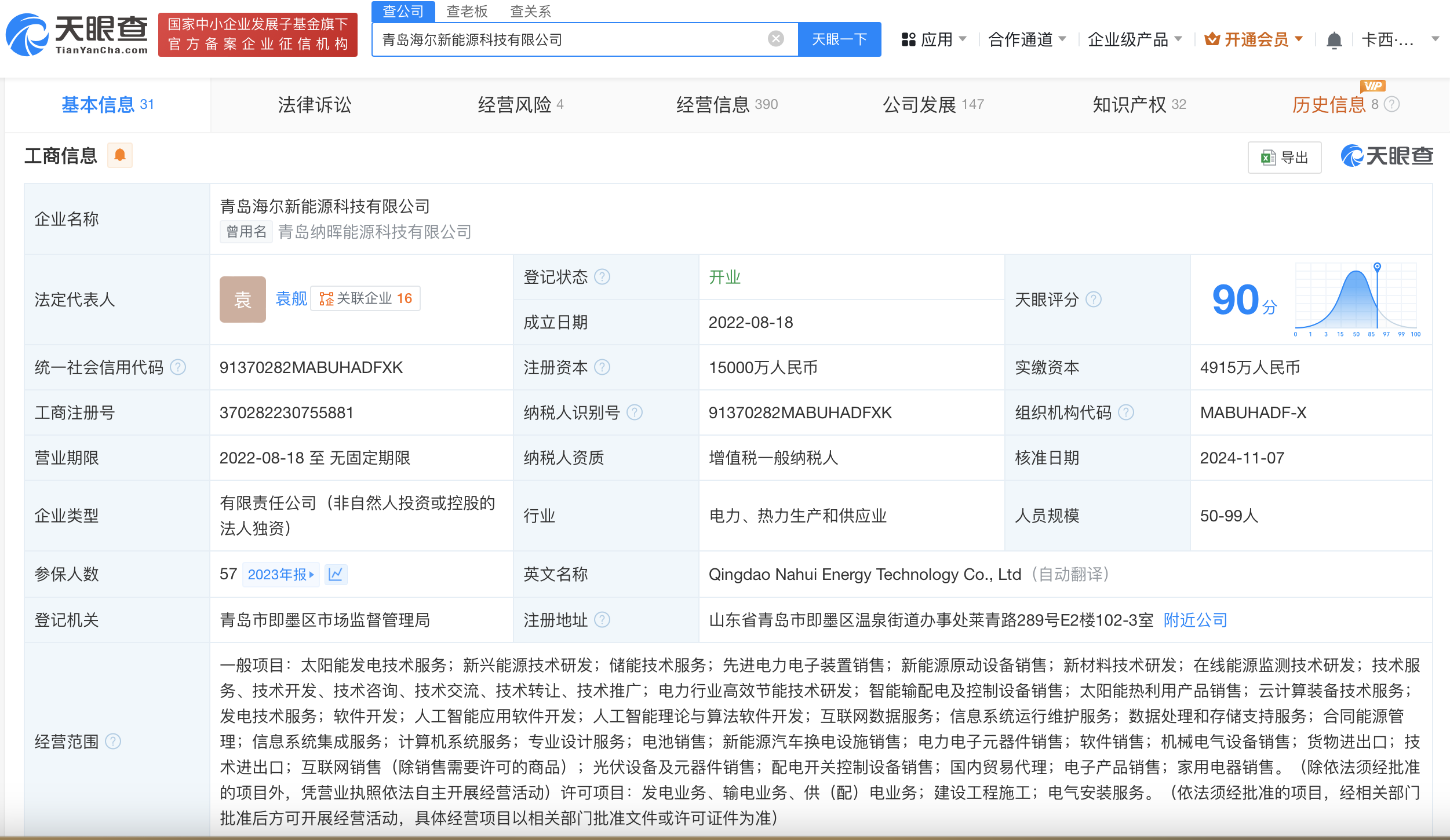Click the notification bell in top bar
Viewport: 1450px width, 840px height.
point(1334,40)
